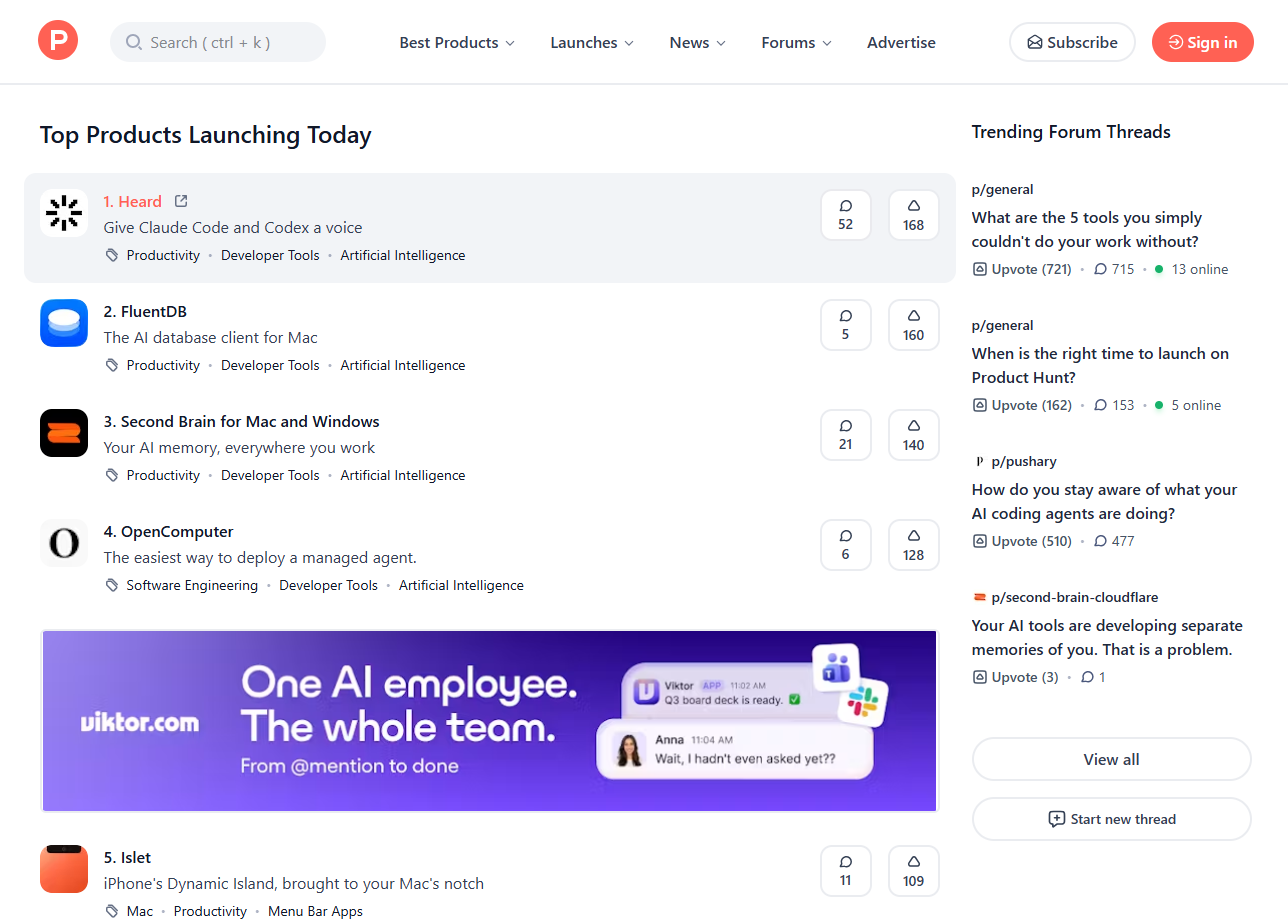
Task: Open Second Brain's 21 comments
Action: [x=846, y=435]
